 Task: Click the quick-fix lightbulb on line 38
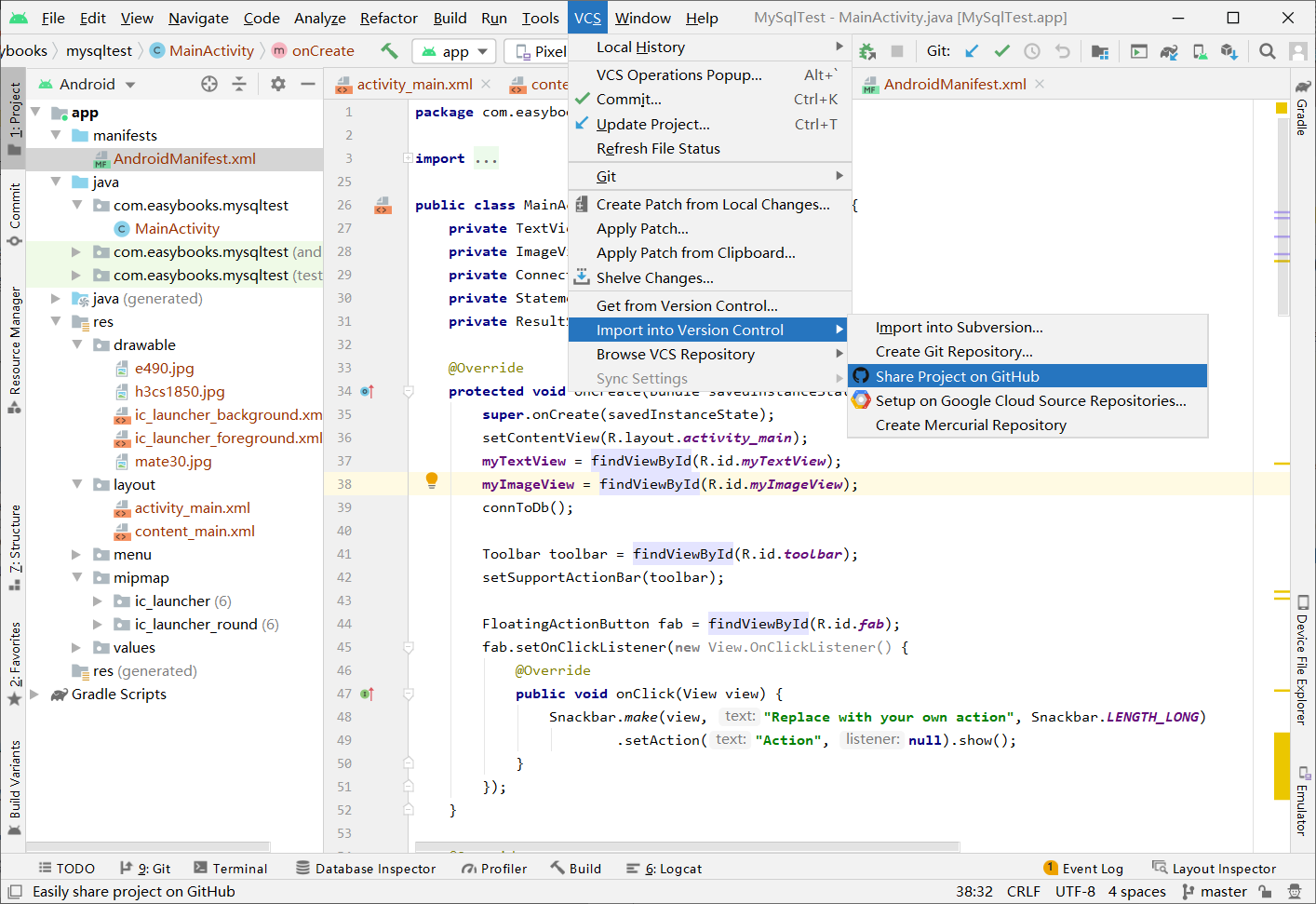pos(432,480)
